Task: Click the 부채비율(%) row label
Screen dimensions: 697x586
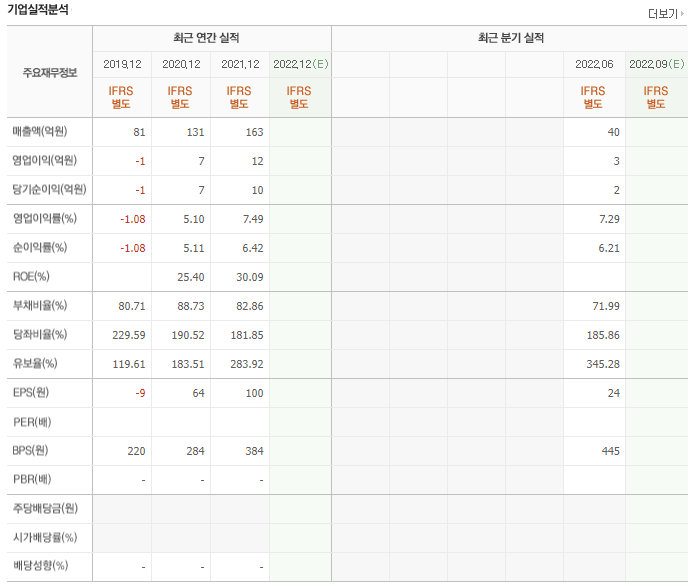Action: (40, 305)
